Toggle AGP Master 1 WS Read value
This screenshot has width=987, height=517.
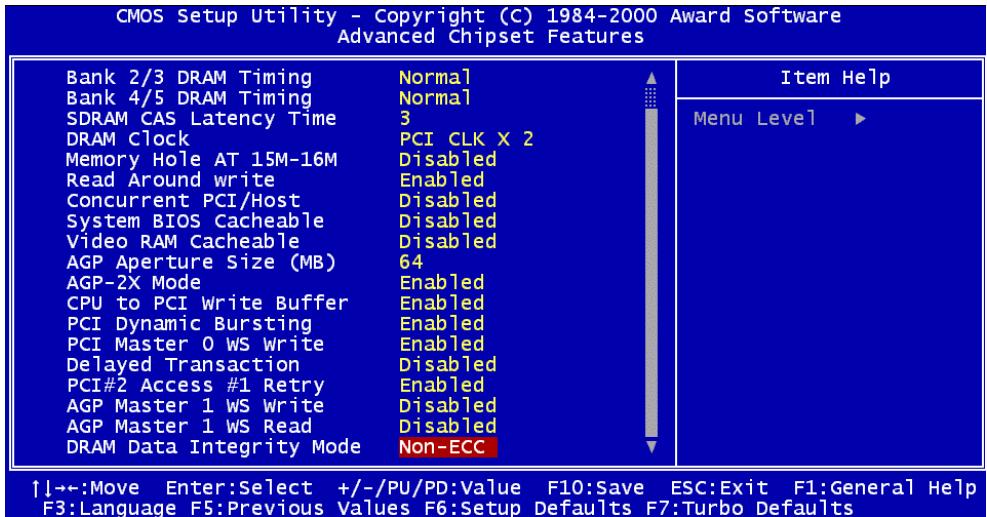pos(448,426)
